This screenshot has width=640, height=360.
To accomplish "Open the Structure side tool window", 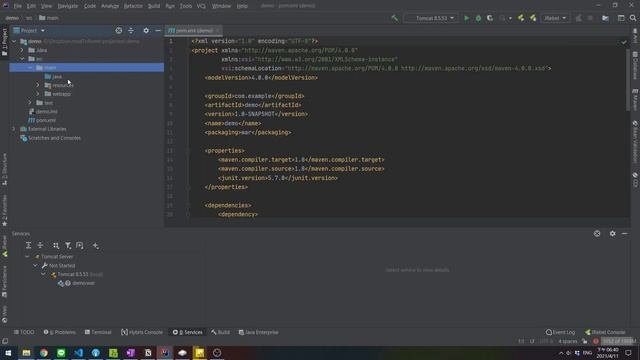I will pos(4,169).
